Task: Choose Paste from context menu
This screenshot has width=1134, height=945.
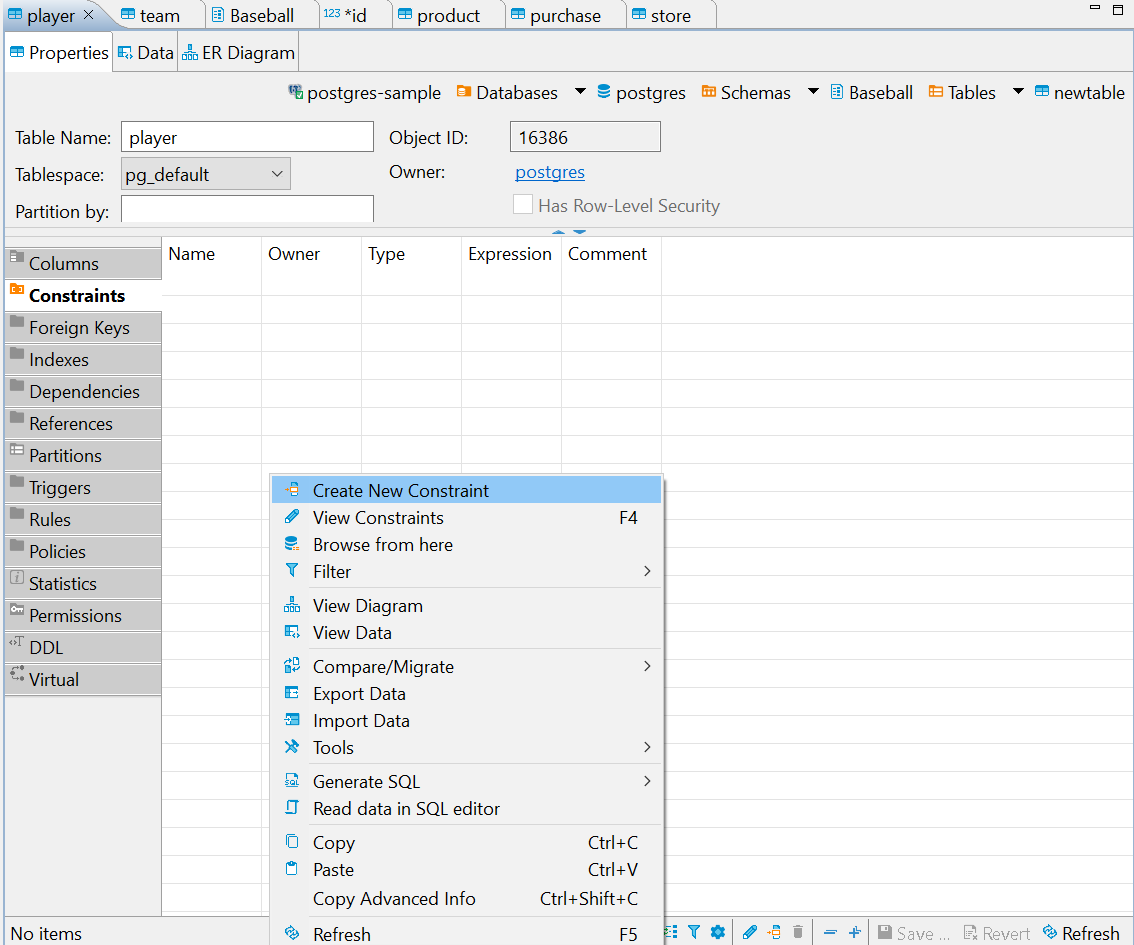Action: (466, 869)
